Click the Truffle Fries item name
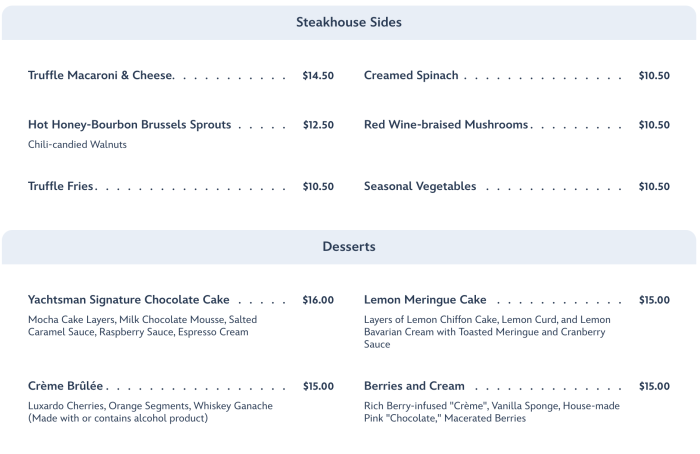The image size is (700, 454). pyautogui.click(x=61, y=186)
